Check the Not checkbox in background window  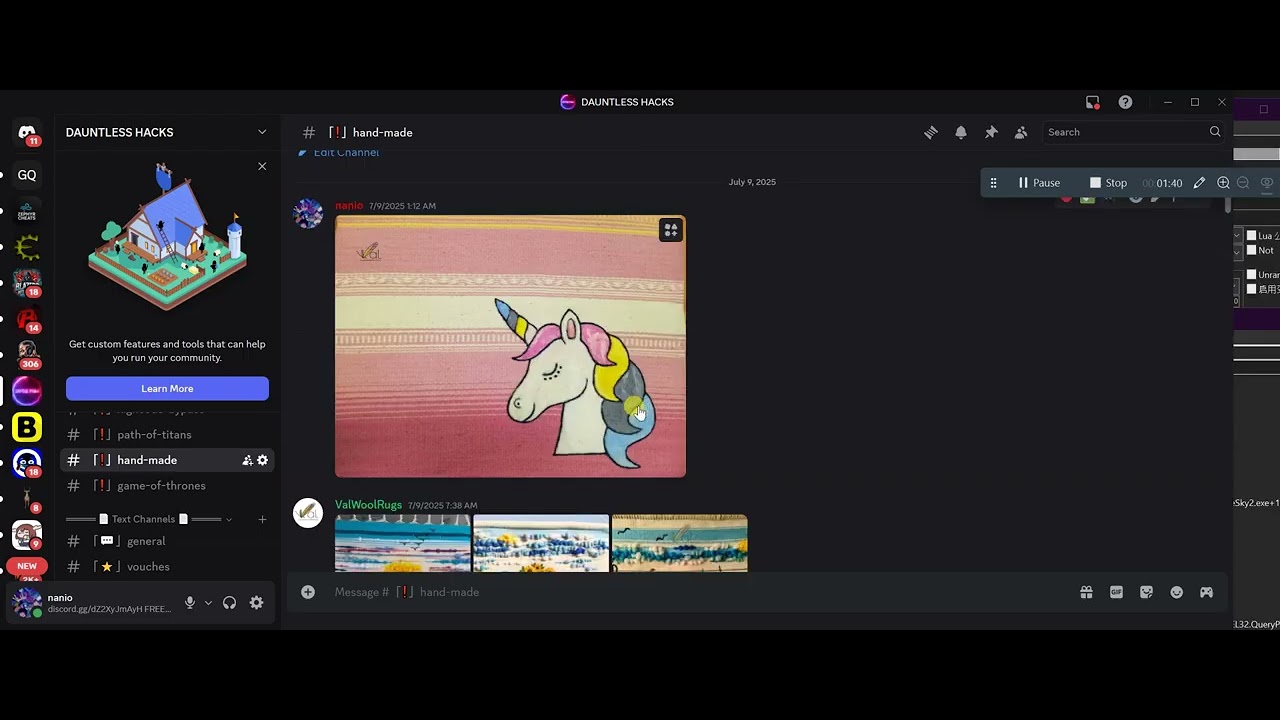click(x=1251, y=250)
